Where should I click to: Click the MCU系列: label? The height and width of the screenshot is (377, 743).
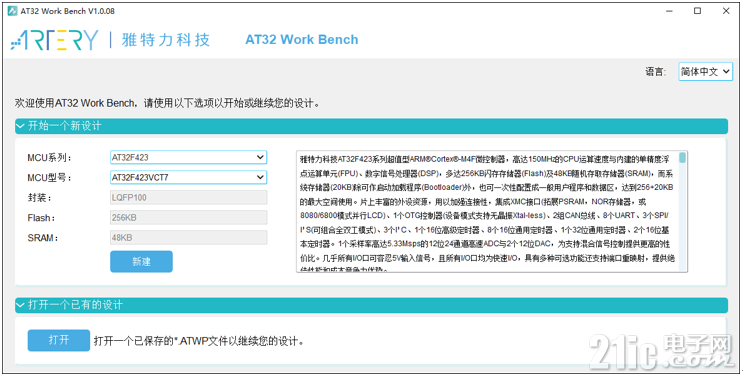(49, 157)
